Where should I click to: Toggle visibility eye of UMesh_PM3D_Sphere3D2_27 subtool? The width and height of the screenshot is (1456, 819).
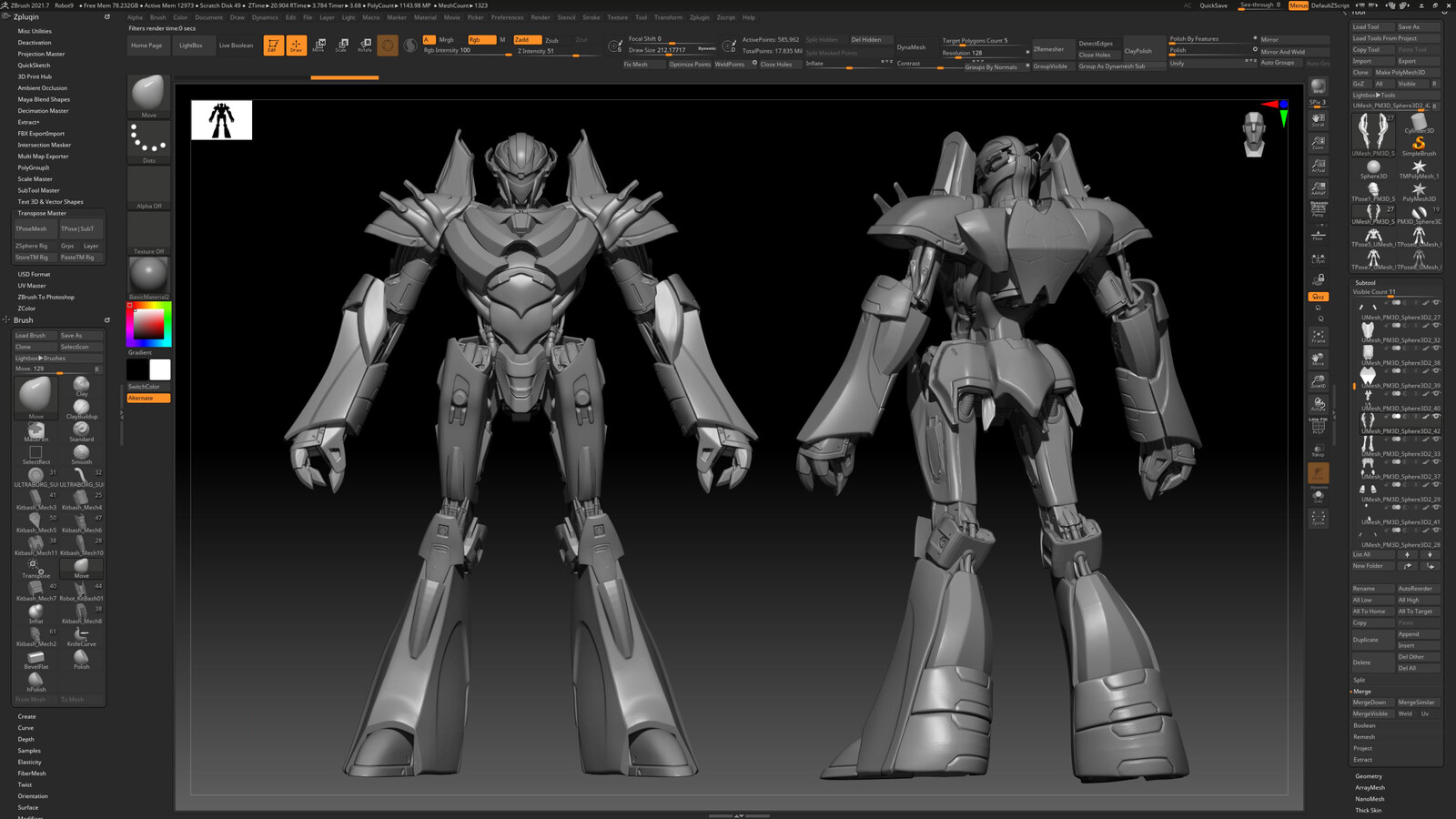pos(1436,303)
